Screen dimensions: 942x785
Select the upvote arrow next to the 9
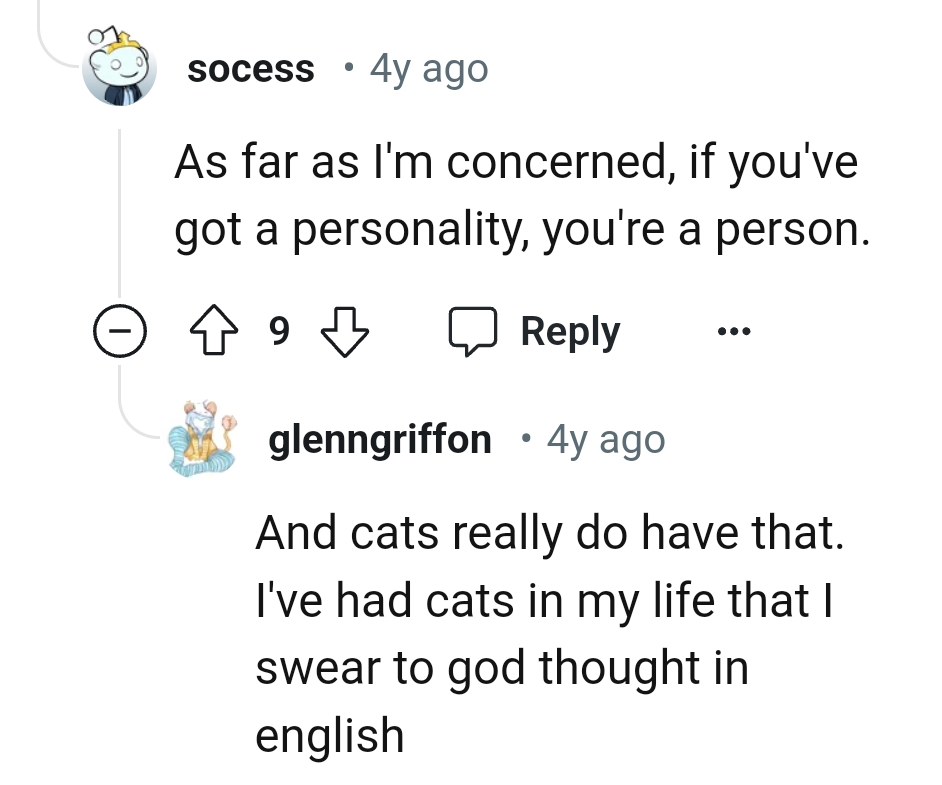point(213,330)
